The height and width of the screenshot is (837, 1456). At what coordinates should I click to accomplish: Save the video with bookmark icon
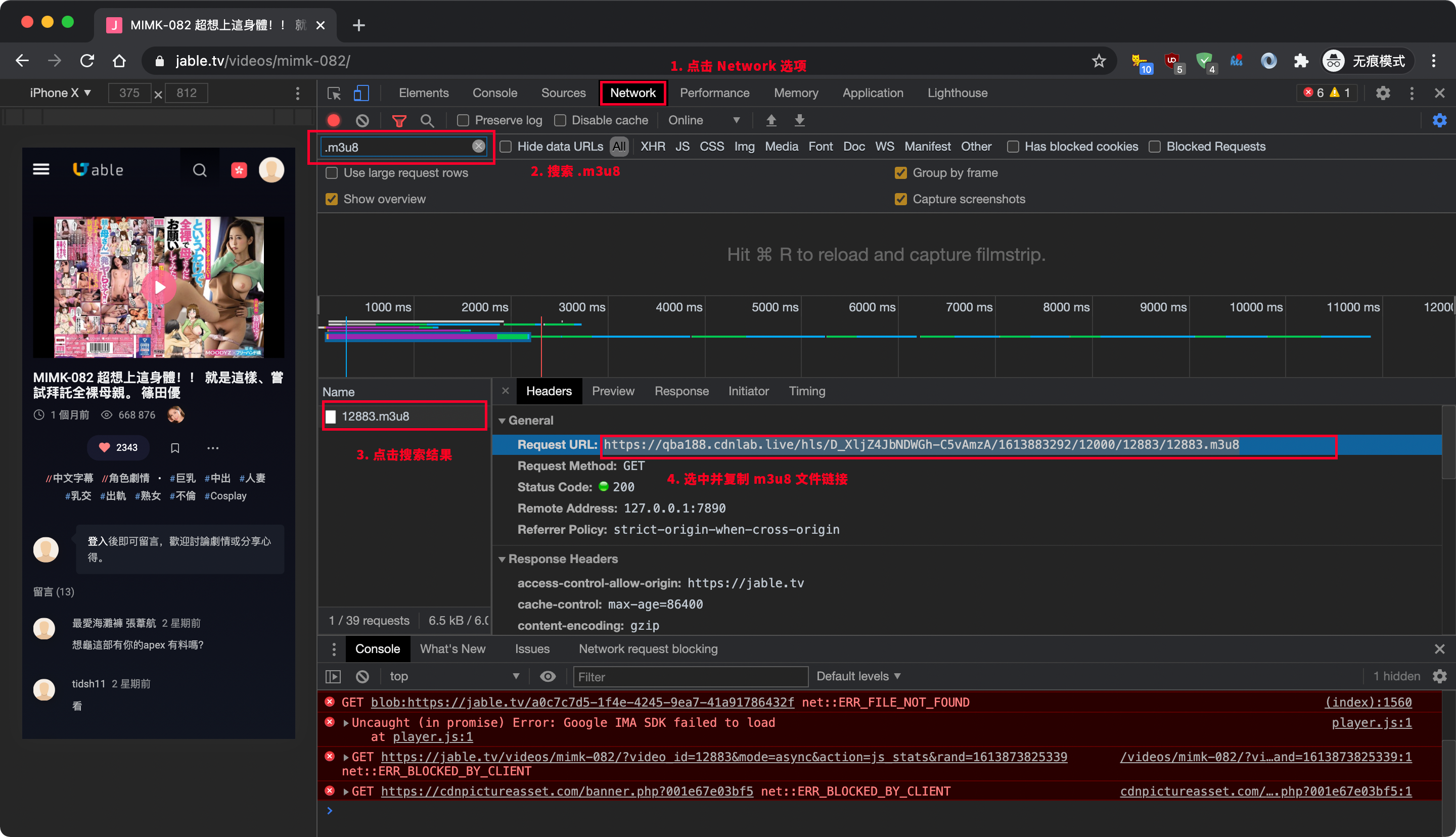coord(175,448)
